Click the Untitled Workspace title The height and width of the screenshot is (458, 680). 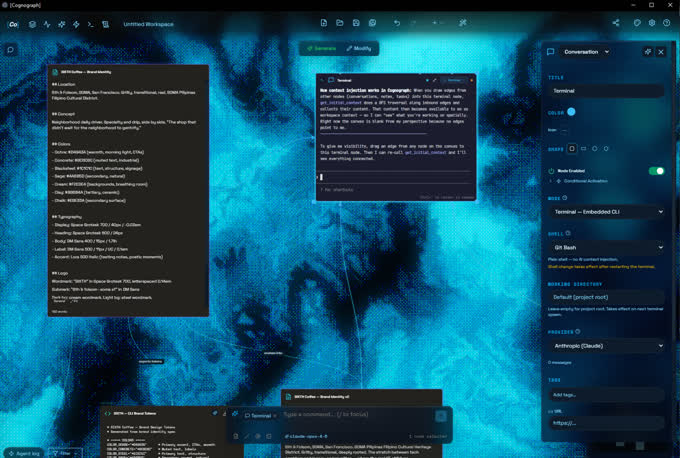pyautogui.click(x=148, y=24)
